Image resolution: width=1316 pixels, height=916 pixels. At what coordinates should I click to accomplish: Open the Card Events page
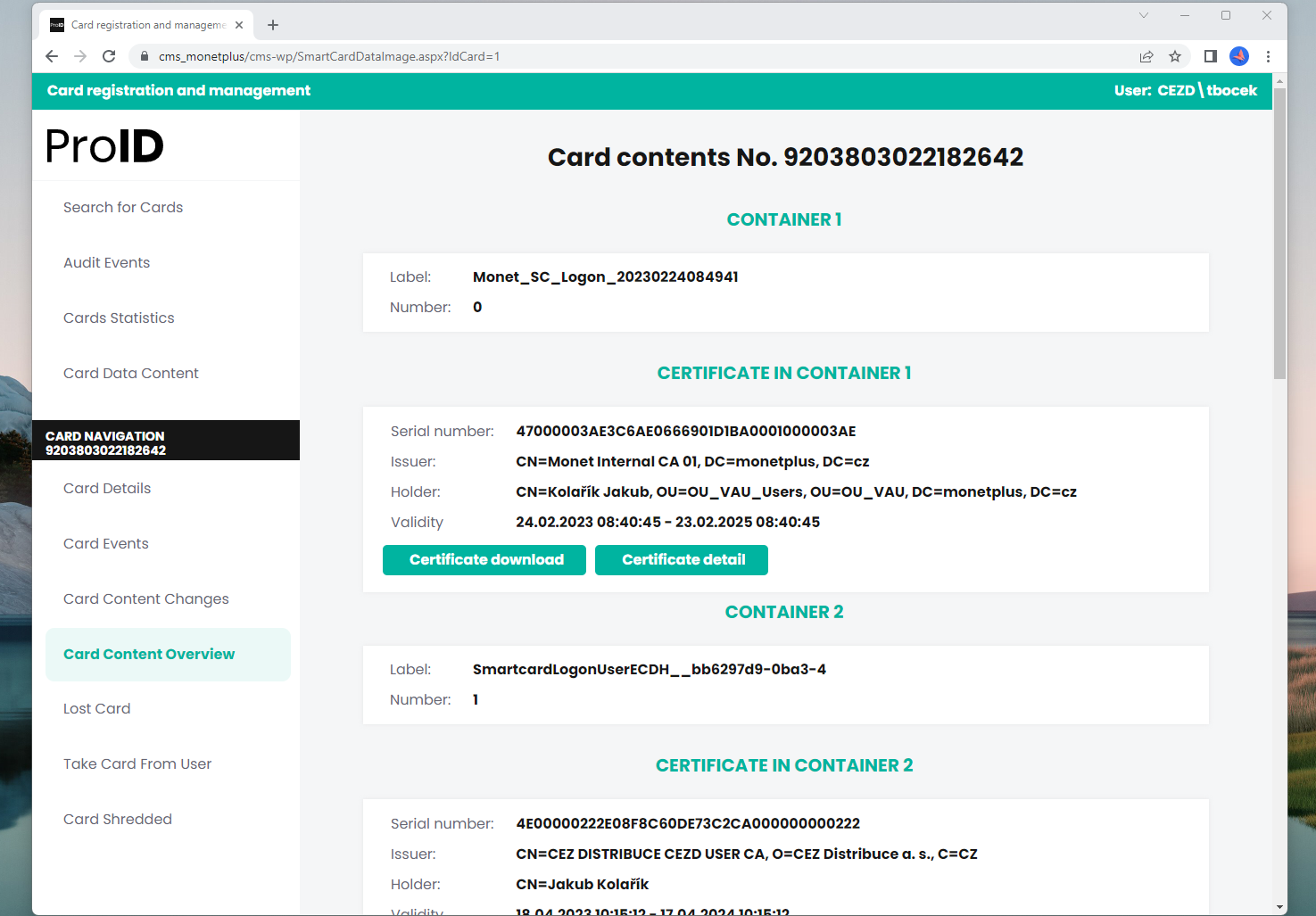point(105,543)
